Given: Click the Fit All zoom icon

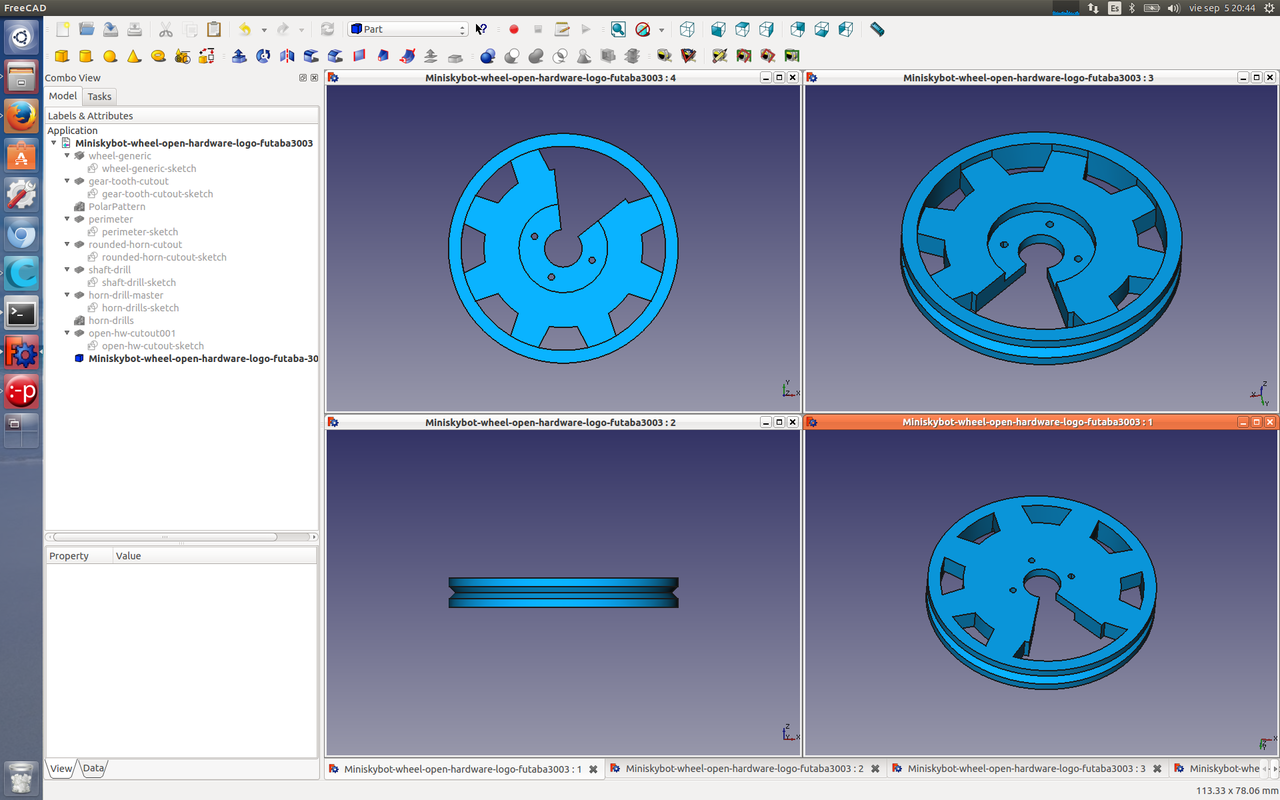Looking at the screenshot, I should (x=618, y=30).
